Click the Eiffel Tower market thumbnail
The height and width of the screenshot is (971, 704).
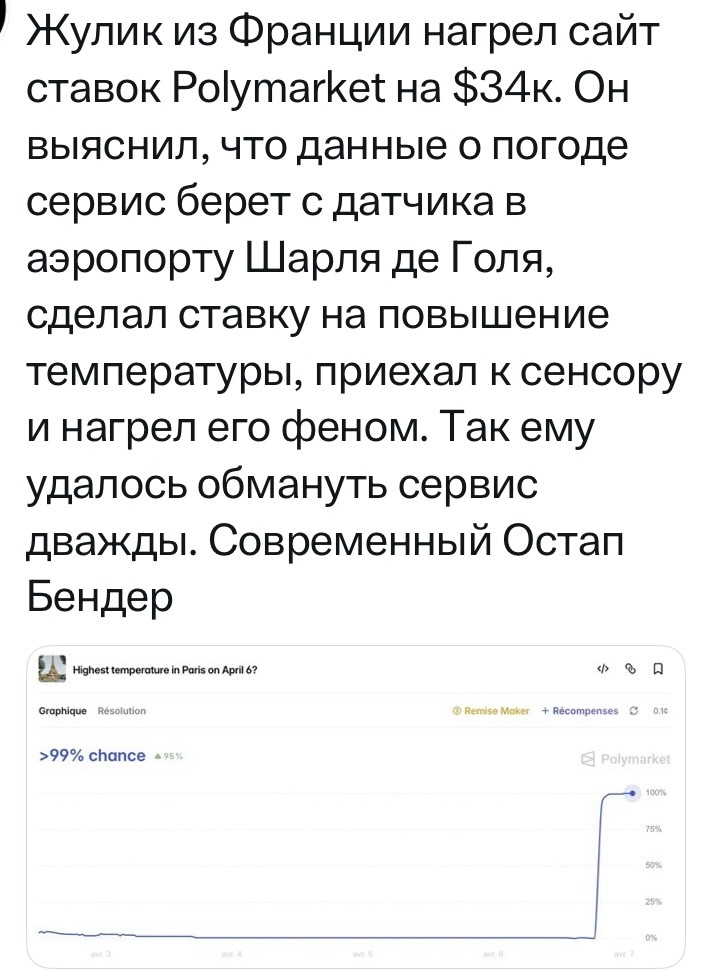pyautogui.click(x=51, y=669)
